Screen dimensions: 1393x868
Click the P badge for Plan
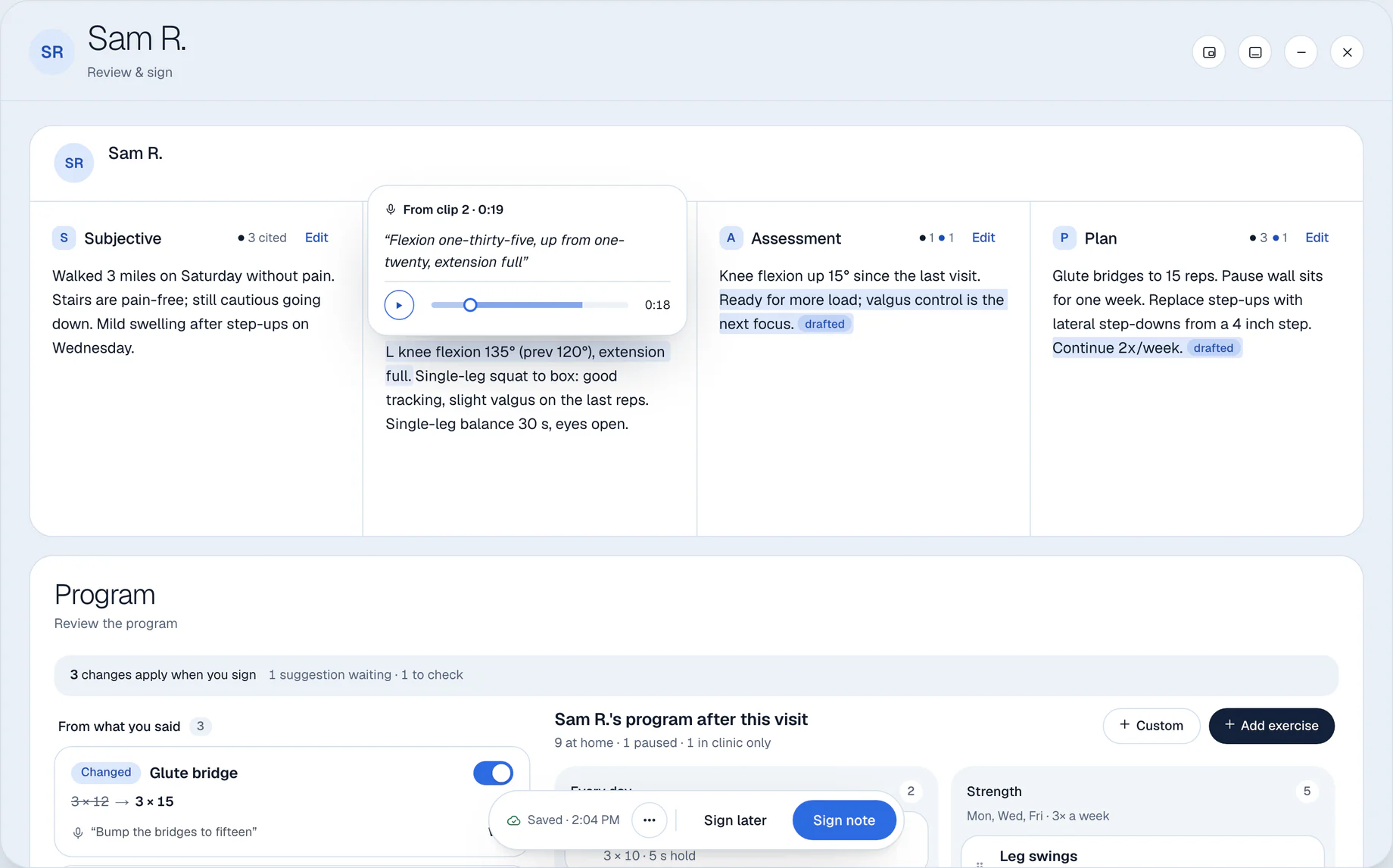point(1064,238)
